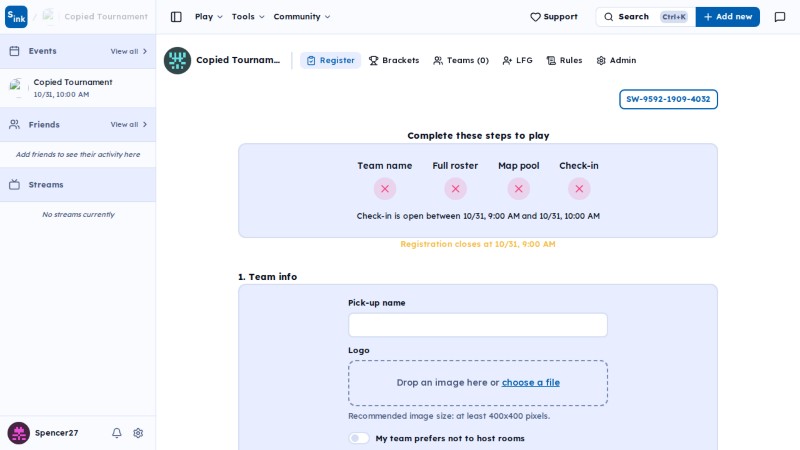
Task: Click friend code SW-9592-1909-4032
Action: [x=668, y=99]
